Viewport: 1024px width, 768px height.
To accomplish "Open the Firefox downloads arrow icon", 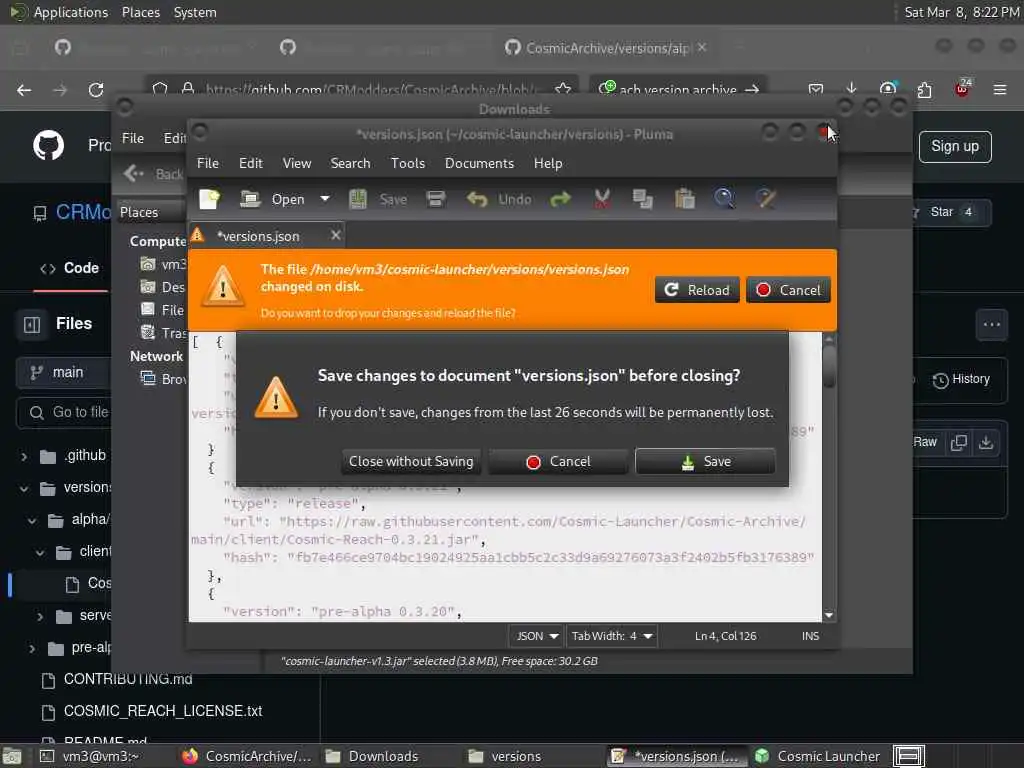I will (851, 89).
